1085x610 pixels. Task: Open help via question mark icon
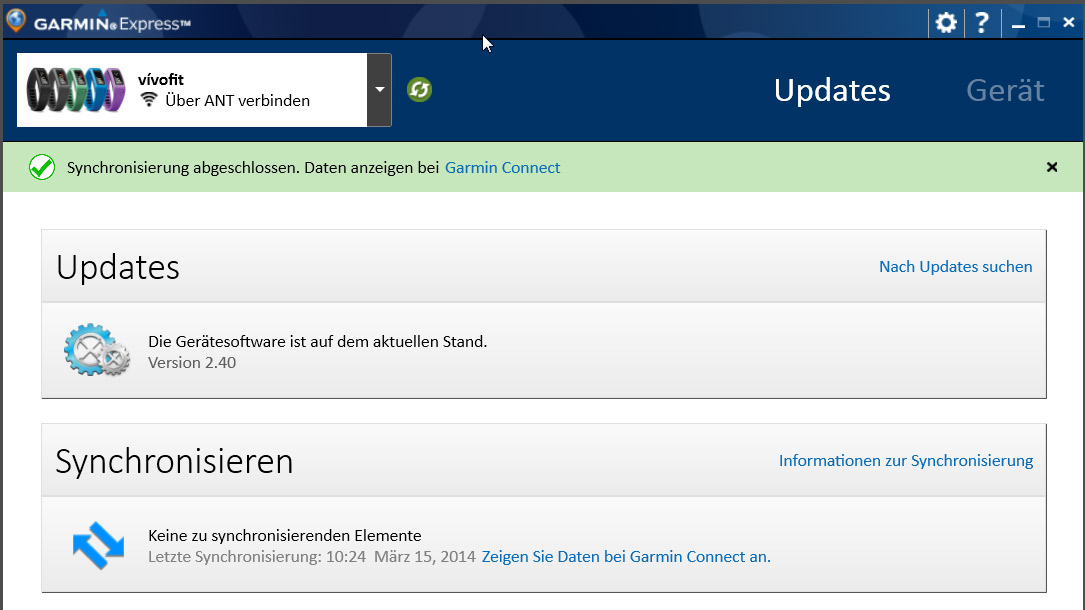click(x=982, y=22)
